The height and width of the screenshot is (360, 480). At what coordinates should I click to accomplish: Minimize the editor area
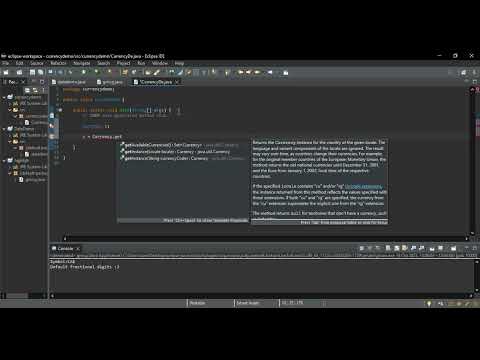coord(467,82)
